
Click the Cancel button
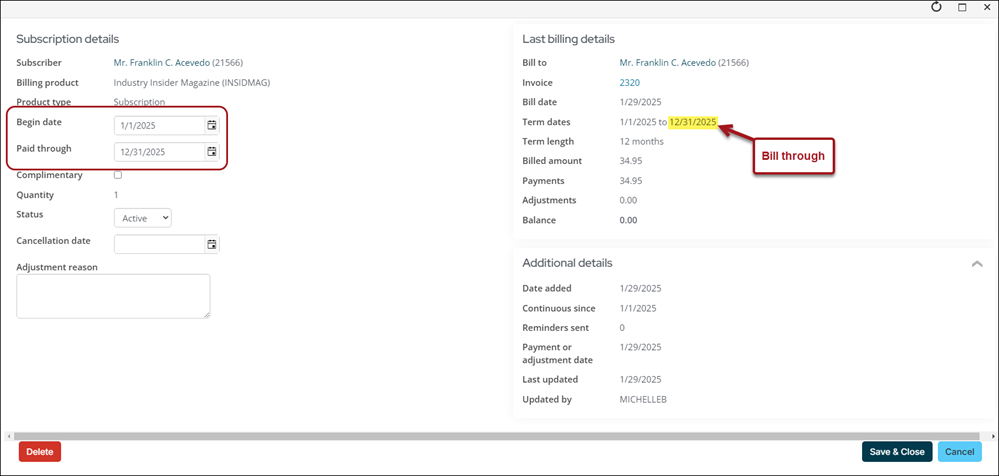click(959, 452)
